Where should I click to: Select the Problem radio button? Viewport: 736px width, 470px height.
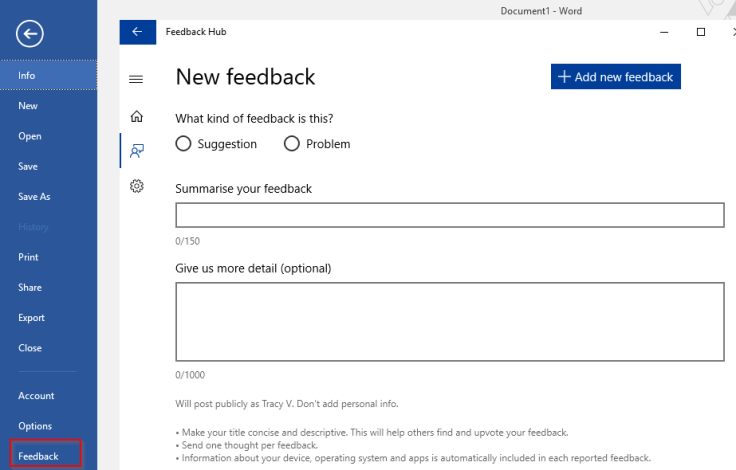[x=291, y=144]
